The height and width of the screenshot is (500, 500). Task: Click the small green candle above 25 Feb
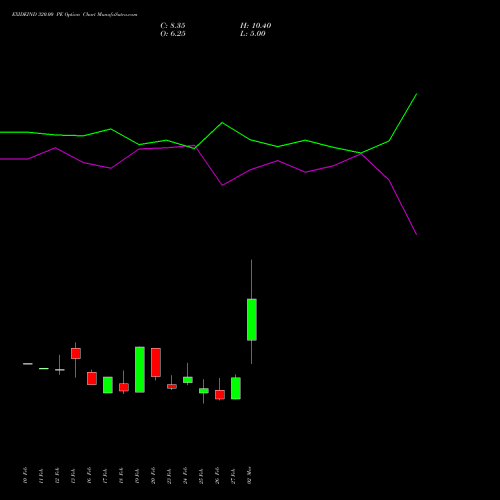tap(204, 391)
